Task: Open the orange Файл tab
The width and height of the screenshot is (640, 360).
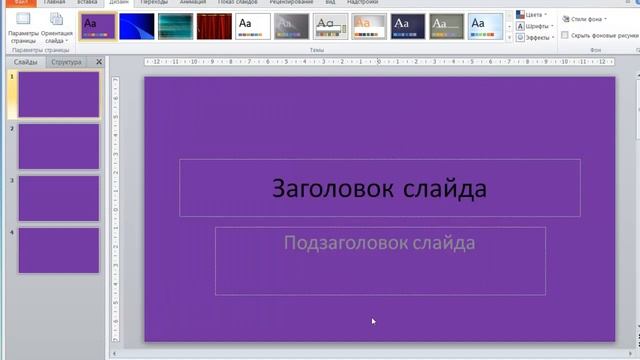Action: click(20, 2)
